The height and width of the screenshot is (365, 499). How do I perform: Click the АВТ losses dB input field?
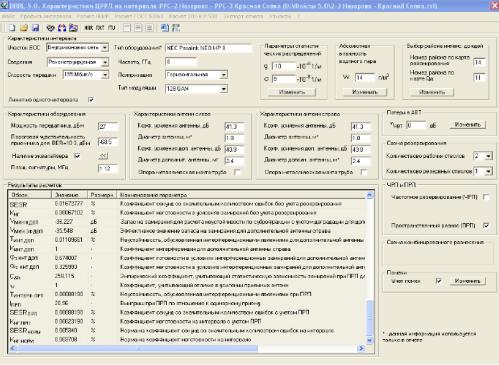click(x=416, y=125)
